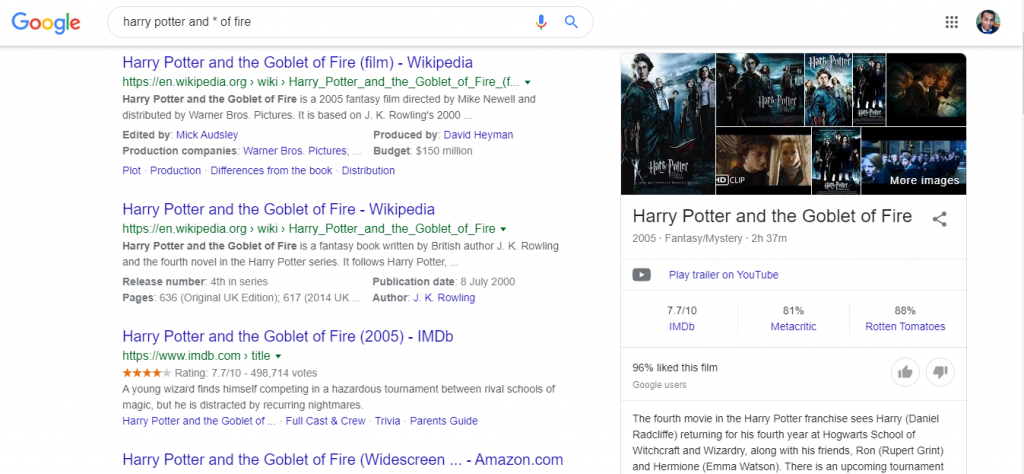This screenshot has width=1024, height=474.
Task: Open the second poster in the top row
Action: coord(760,89)
